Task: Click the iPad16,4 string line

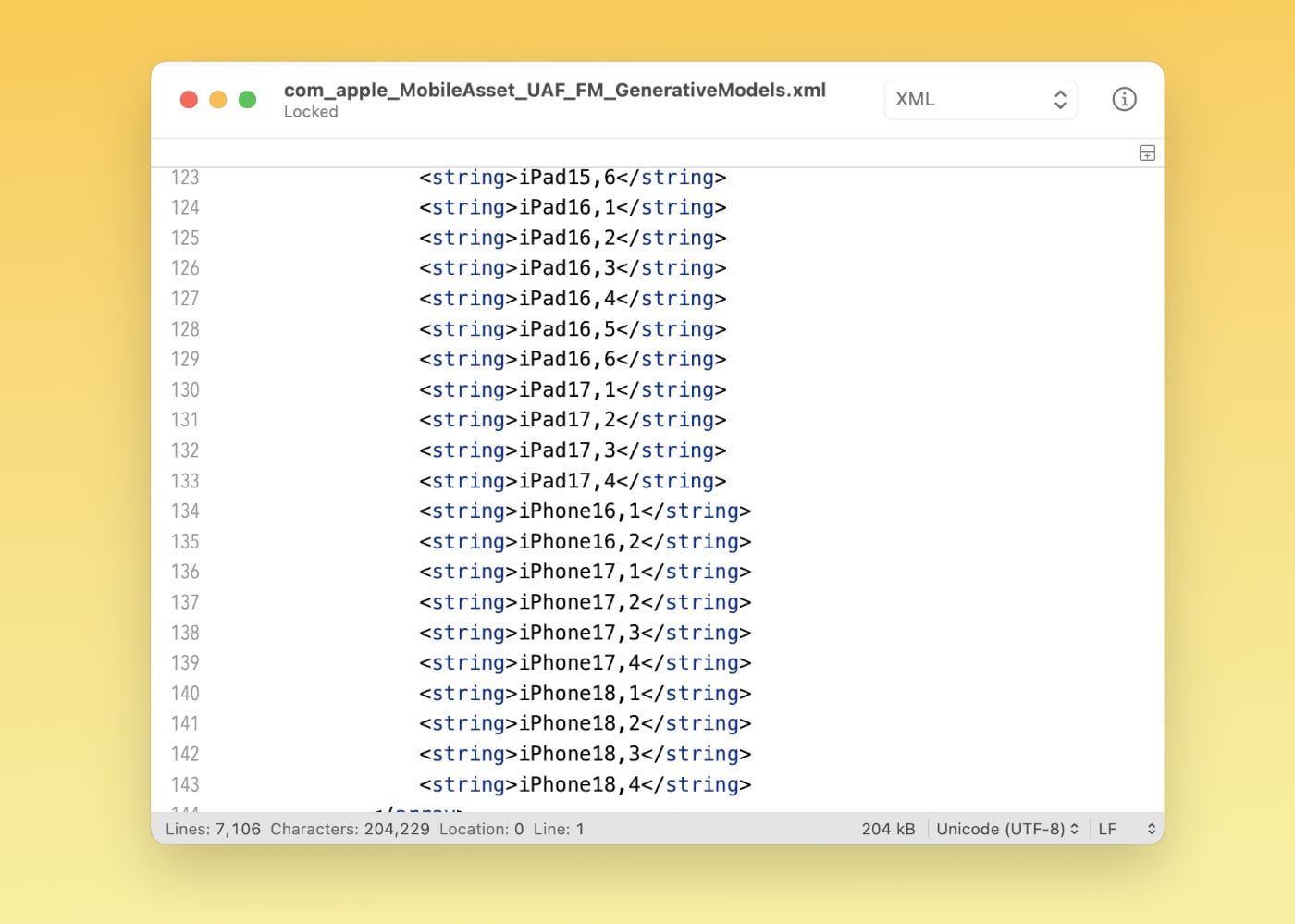Action: pyautogui.click(x=573, y=299)
